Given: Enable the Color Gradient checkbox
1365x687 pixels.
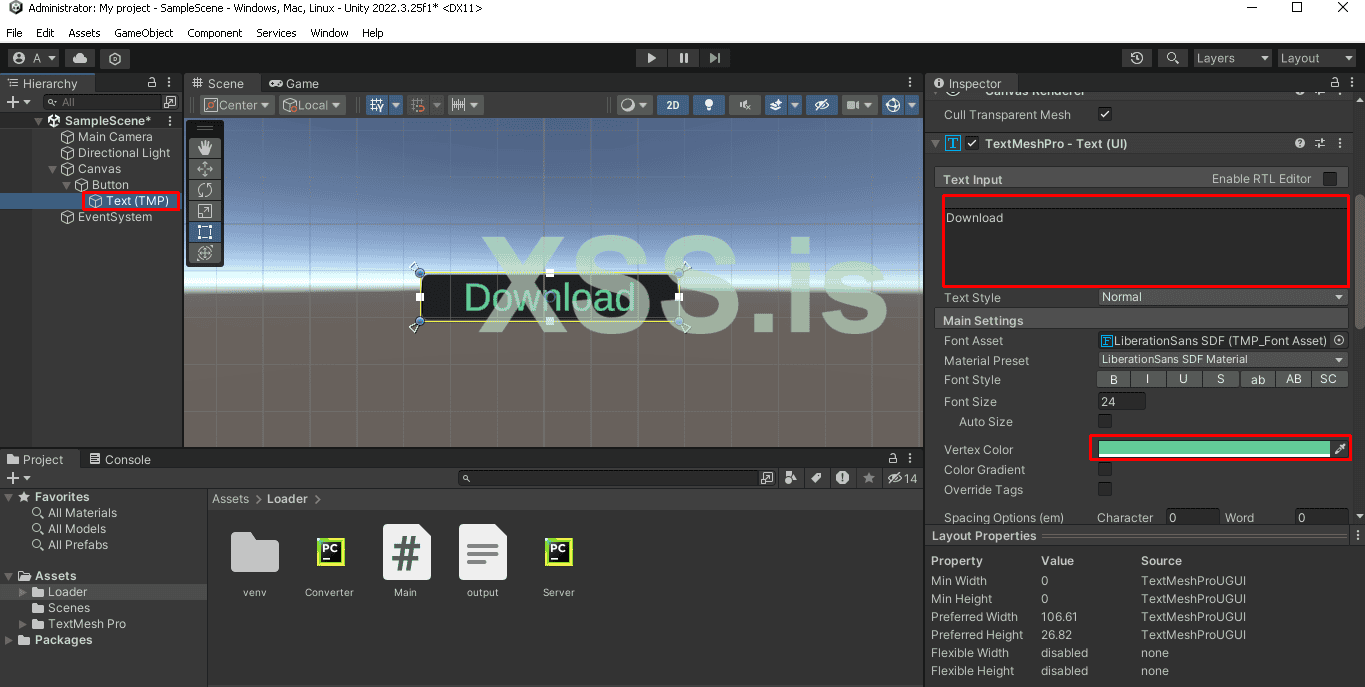Looking at the screenshot, I should pos(1104,469).
